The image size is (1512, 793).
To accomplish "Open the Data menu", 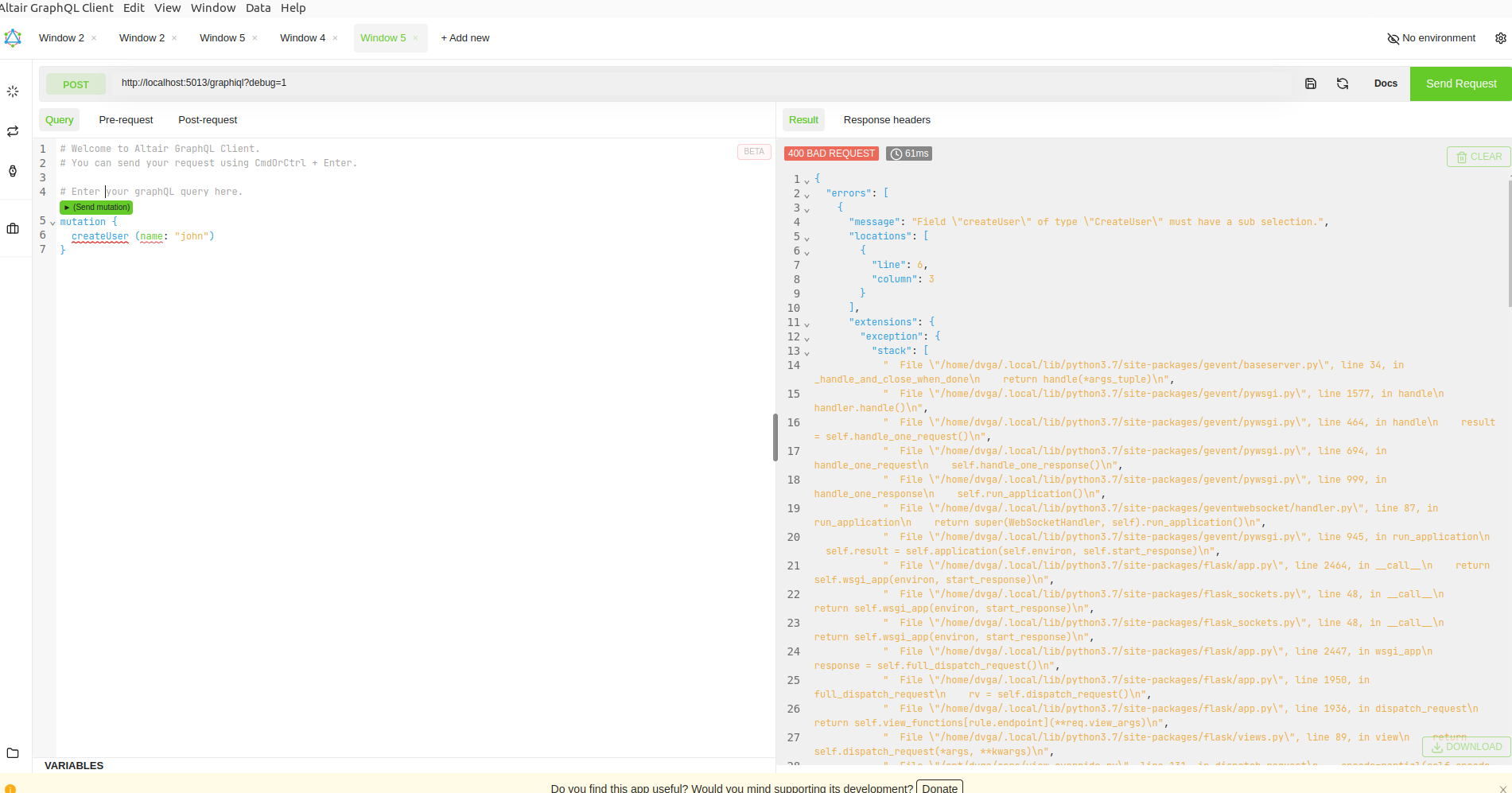I will point(258,8).
